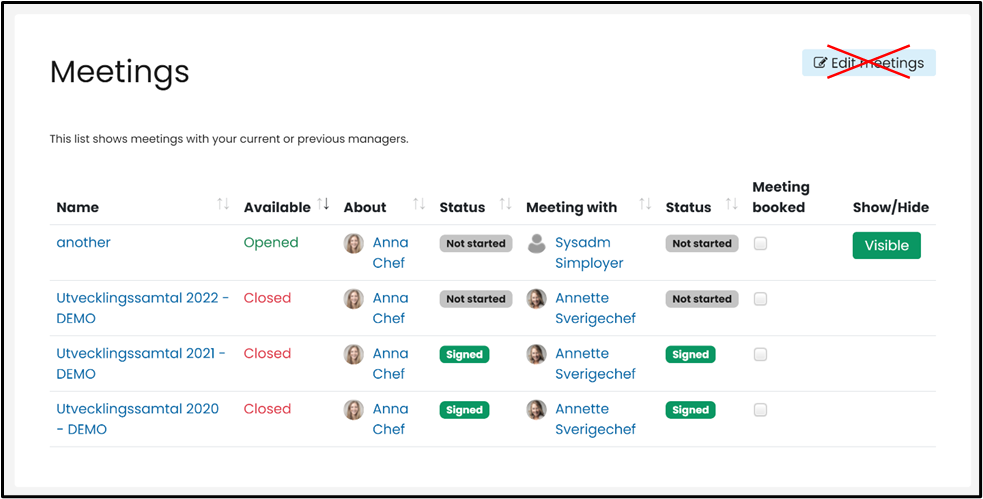Screen dimensions: 983x499
Task: Tick Meeting booked for Utvecklingssamtal 2021
Action: [x=761, y=354]
